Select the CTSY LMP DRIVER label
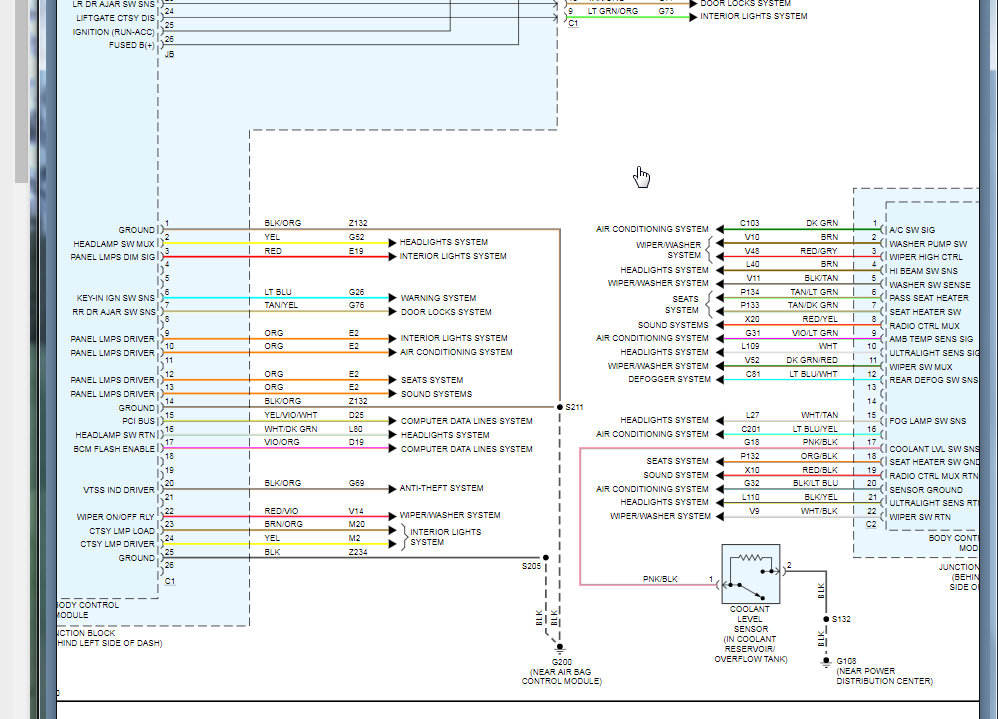Viewport: 998px width, 719px height. click(x=117, y=544)
